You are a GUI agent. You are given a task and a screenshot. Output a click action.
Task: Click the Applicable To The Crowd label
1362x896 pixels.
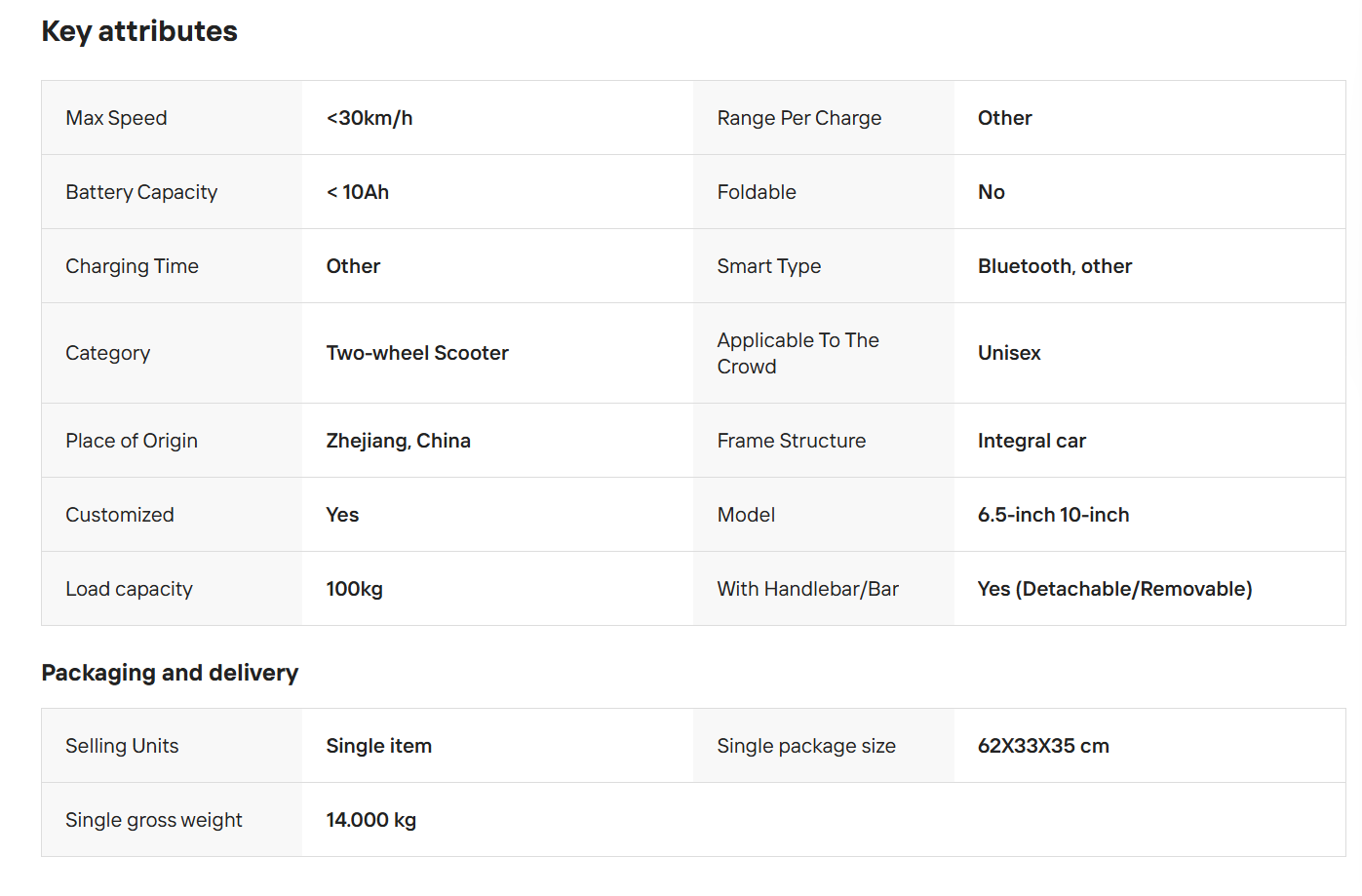click(x=798, y=353)
